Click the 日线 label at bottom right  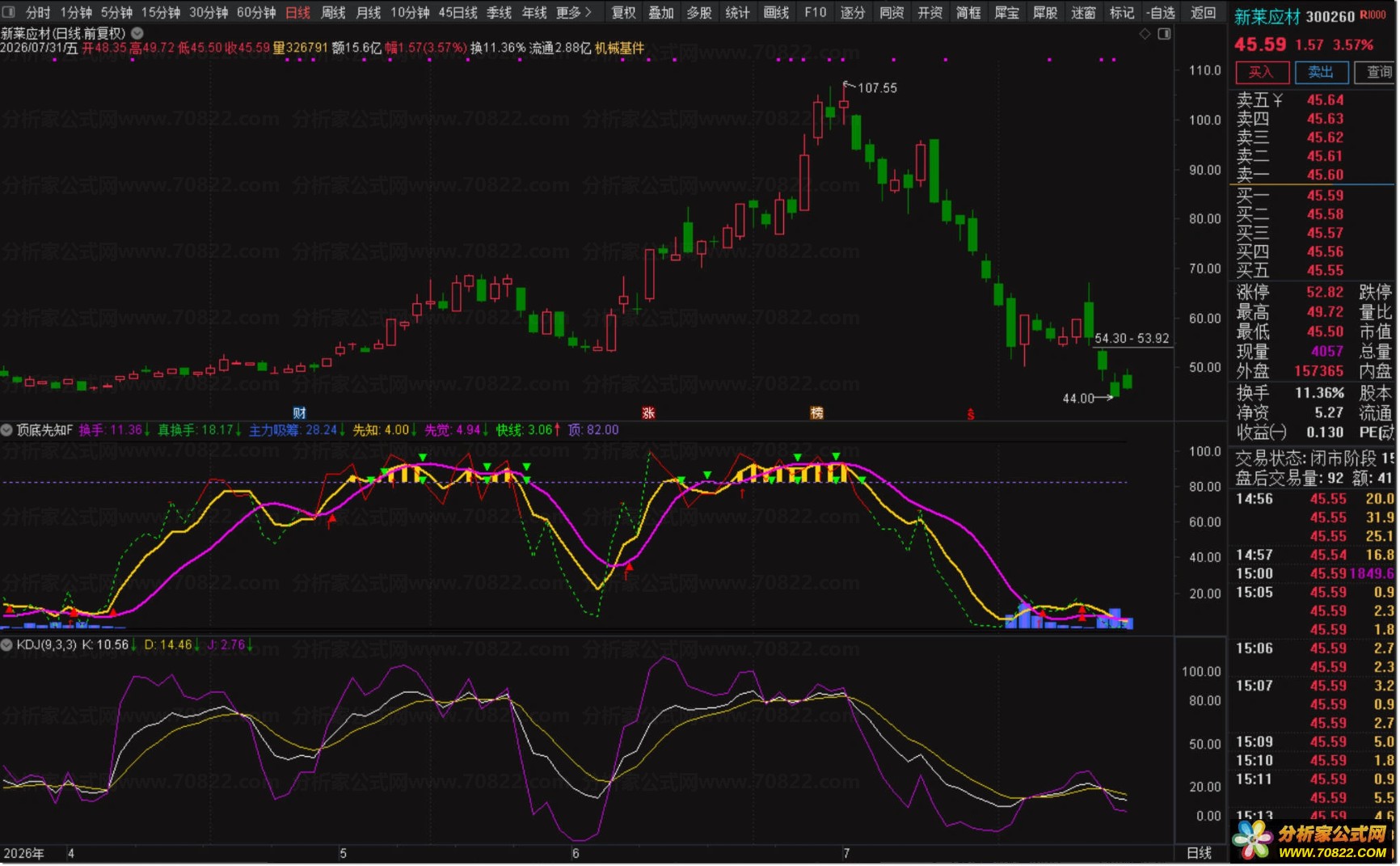1199,853
